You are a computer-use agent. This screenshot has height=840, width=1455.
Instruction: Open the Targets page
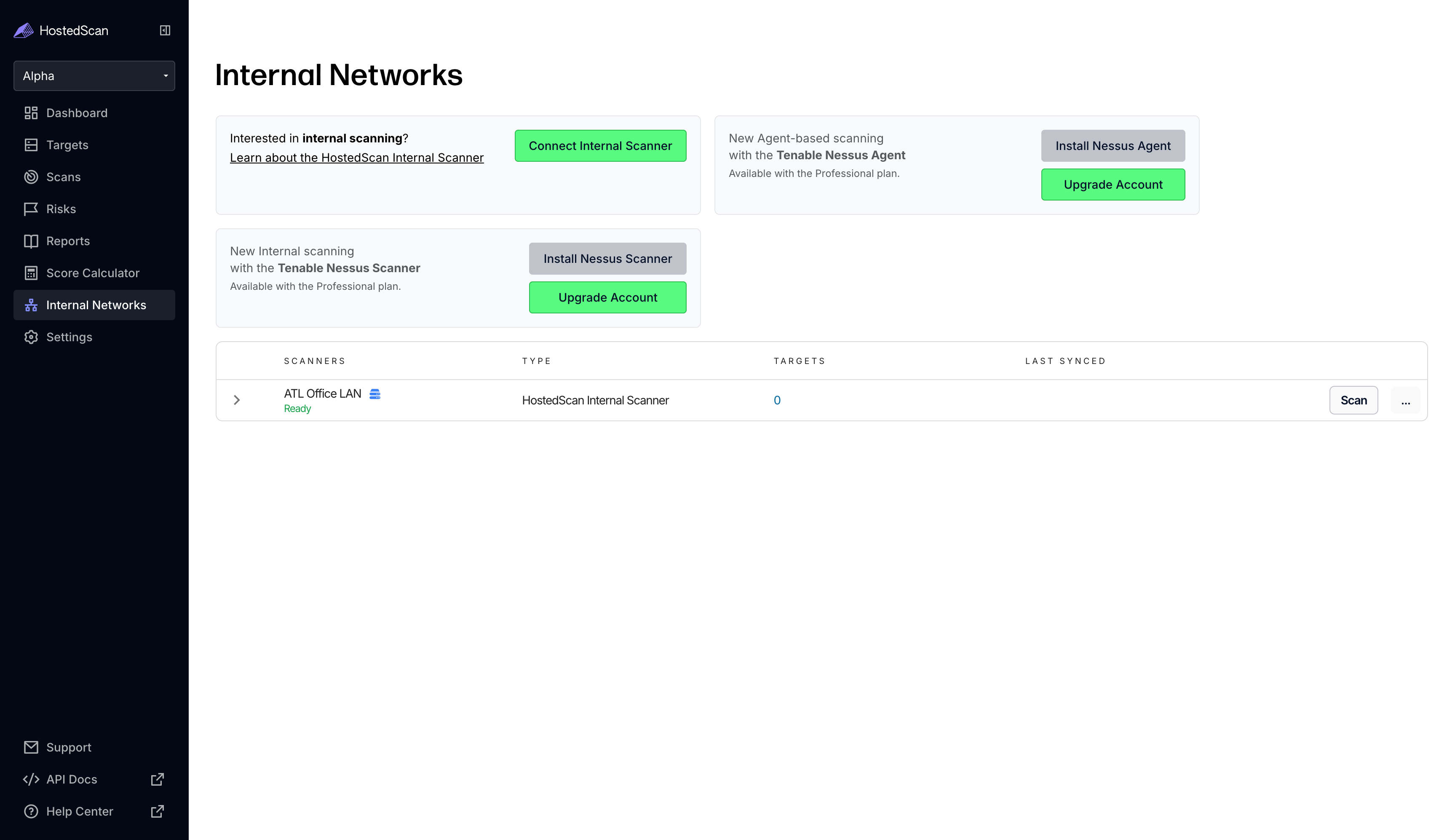(x=94, y=145)
